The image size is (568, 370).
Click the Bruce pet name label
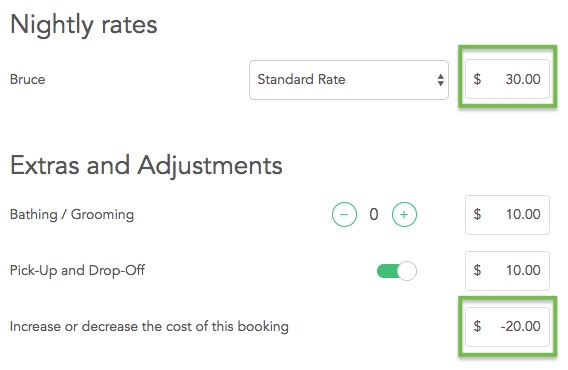pos(28,79)
